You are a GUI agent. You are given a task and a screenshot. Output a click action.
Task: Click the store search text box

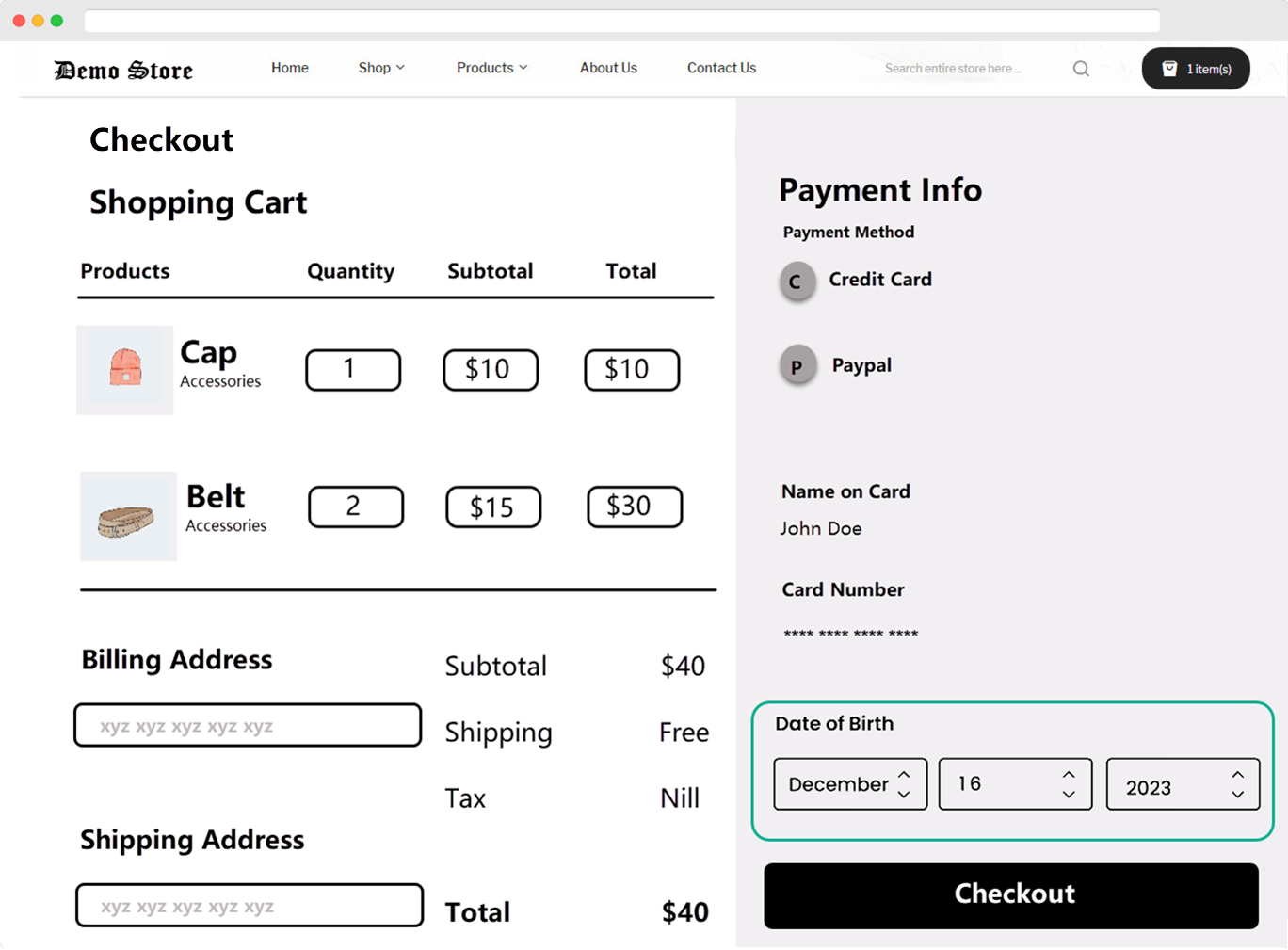(x=953, y=69)
